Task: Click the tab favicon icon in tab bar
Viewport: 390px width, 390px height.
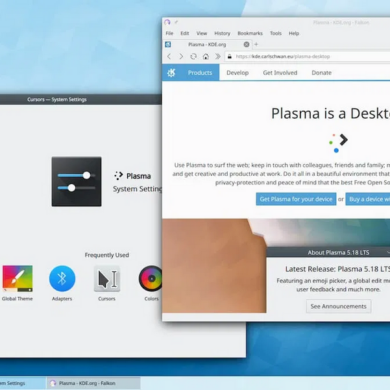Action: 168,44
